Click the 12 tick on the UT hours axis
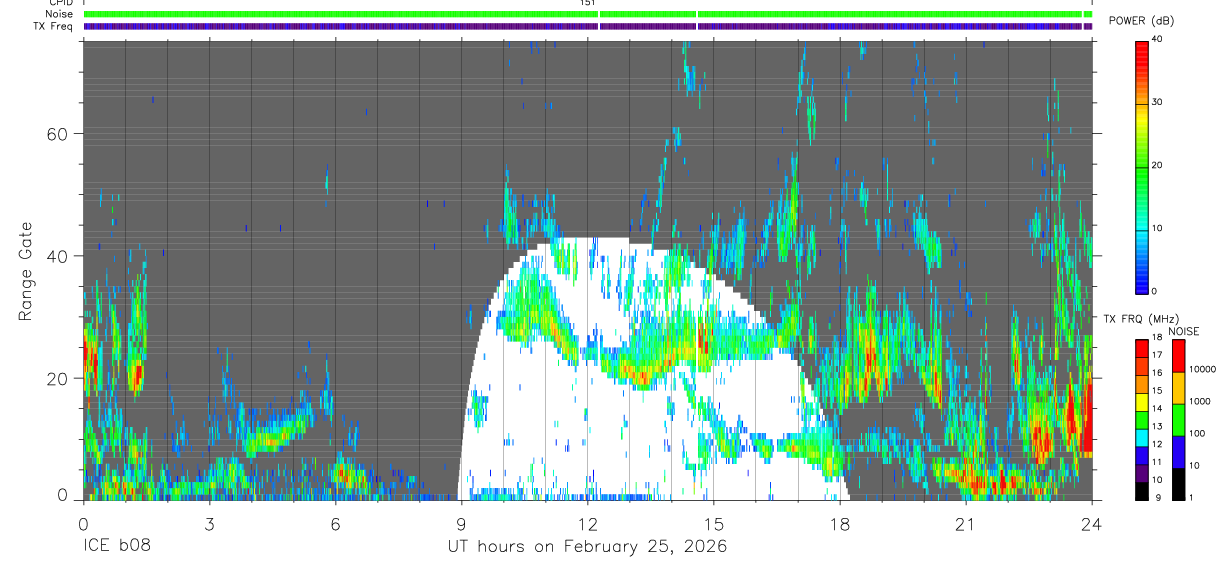The width and height of the screenshot is (1228, 567). 588,523
